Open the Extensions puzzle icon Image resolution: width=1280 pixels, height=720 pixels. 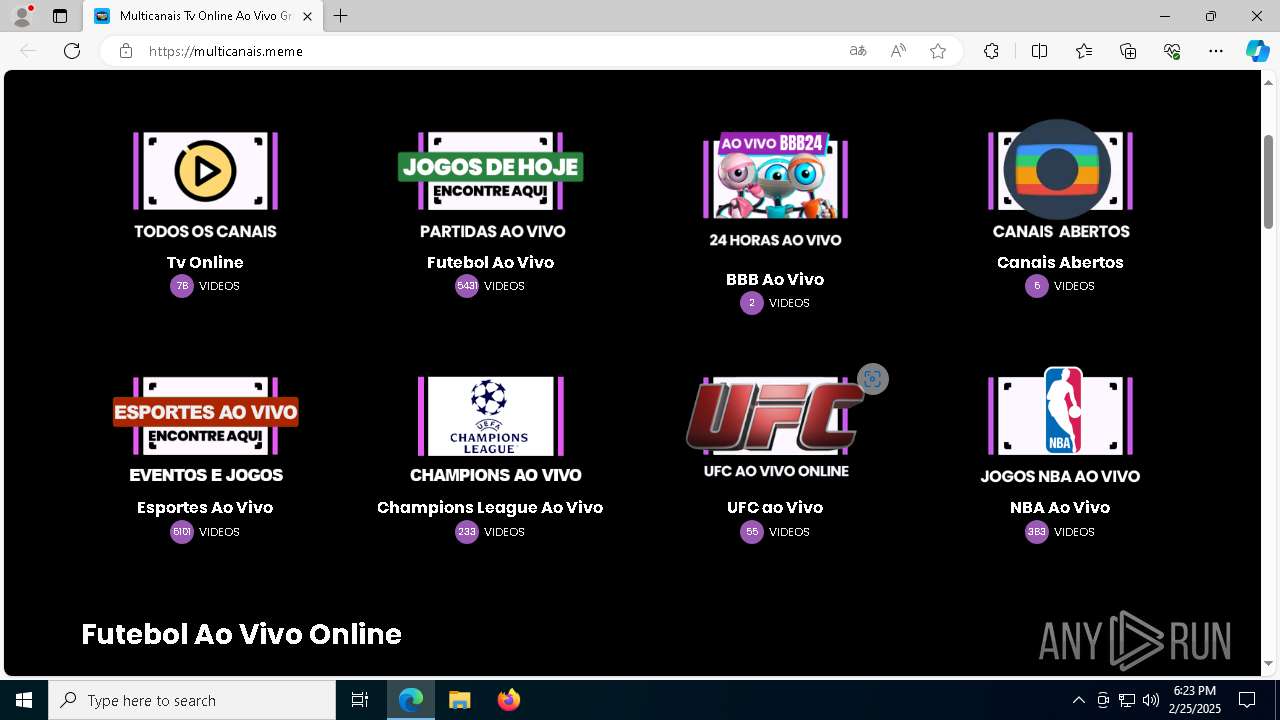991,51
